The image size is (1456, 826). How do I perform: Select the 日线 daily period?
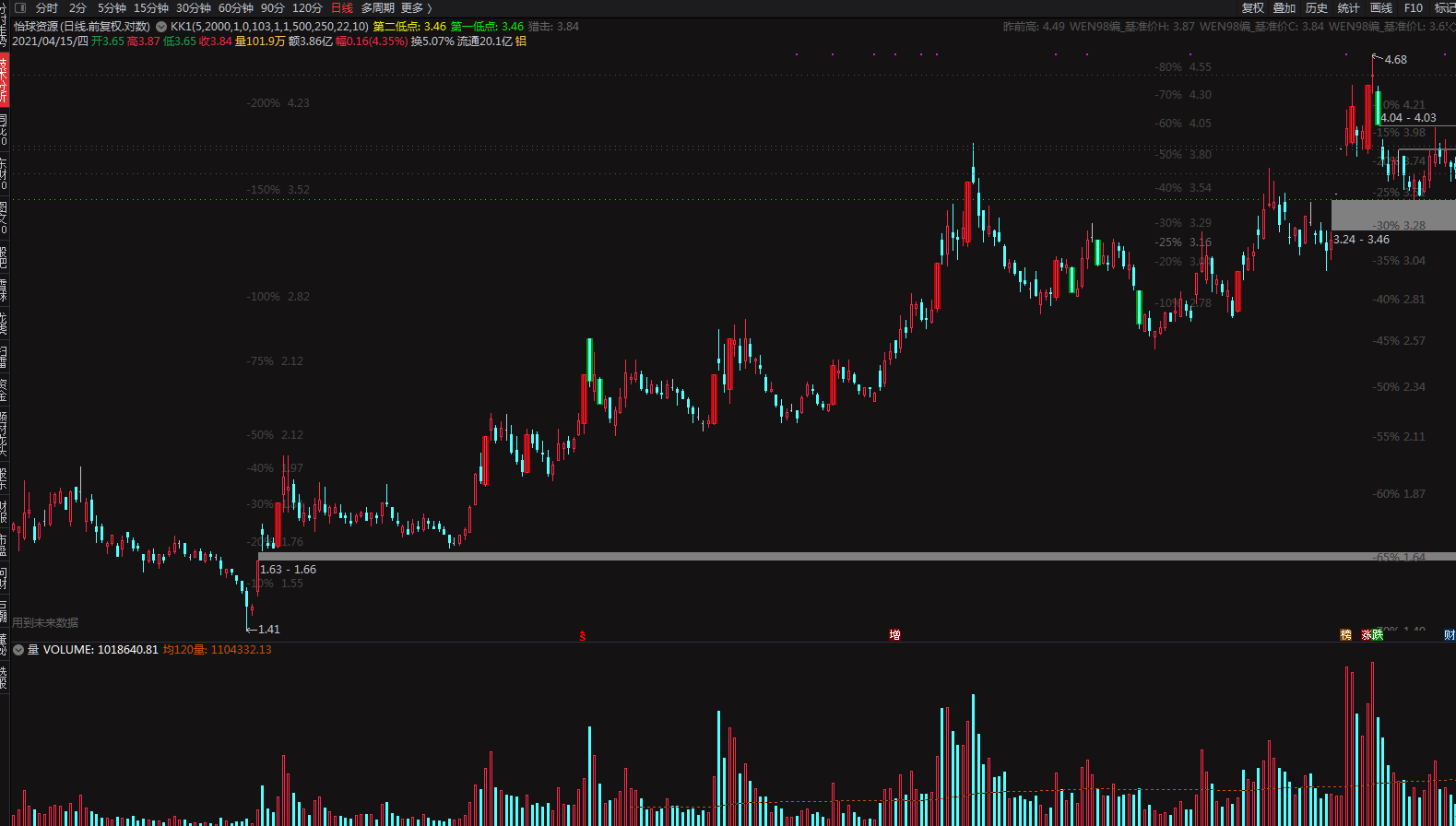(x=342, y=7)
